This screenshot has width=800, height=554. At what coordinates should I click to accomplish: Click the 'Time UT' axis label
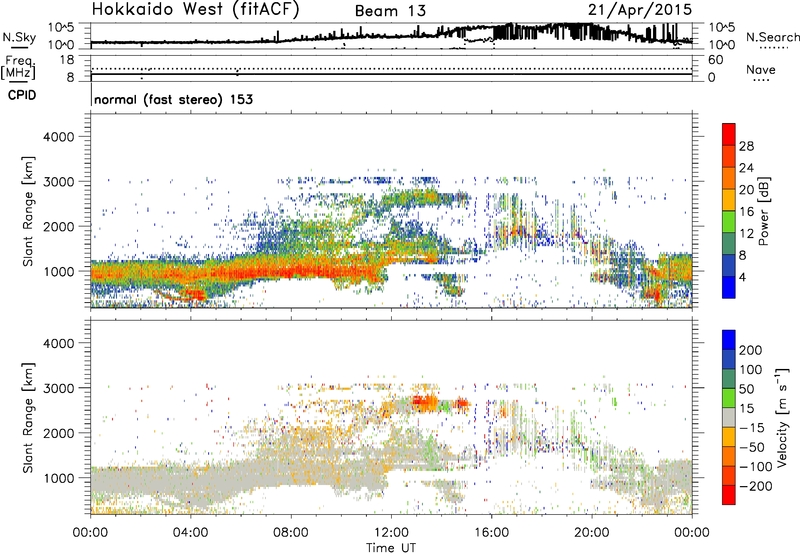(391, 548)
